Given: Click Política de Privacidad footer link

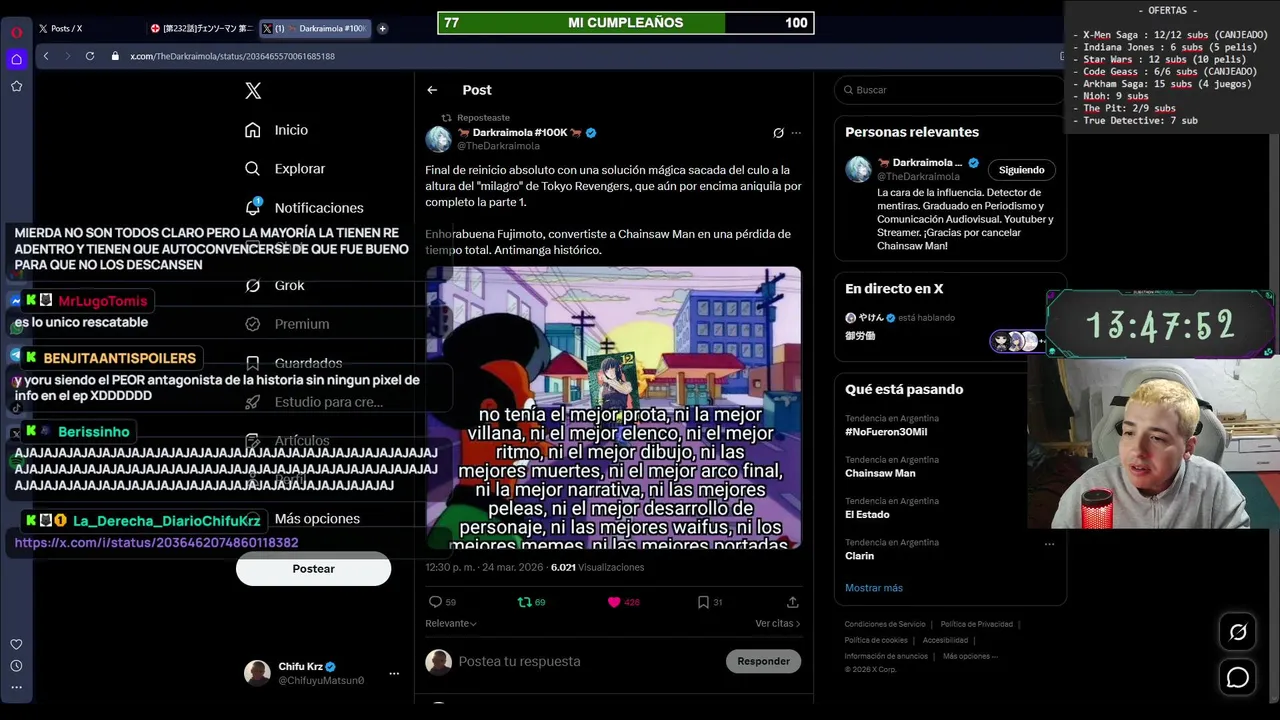Looking at the screenshot, I should click(977, 624).
